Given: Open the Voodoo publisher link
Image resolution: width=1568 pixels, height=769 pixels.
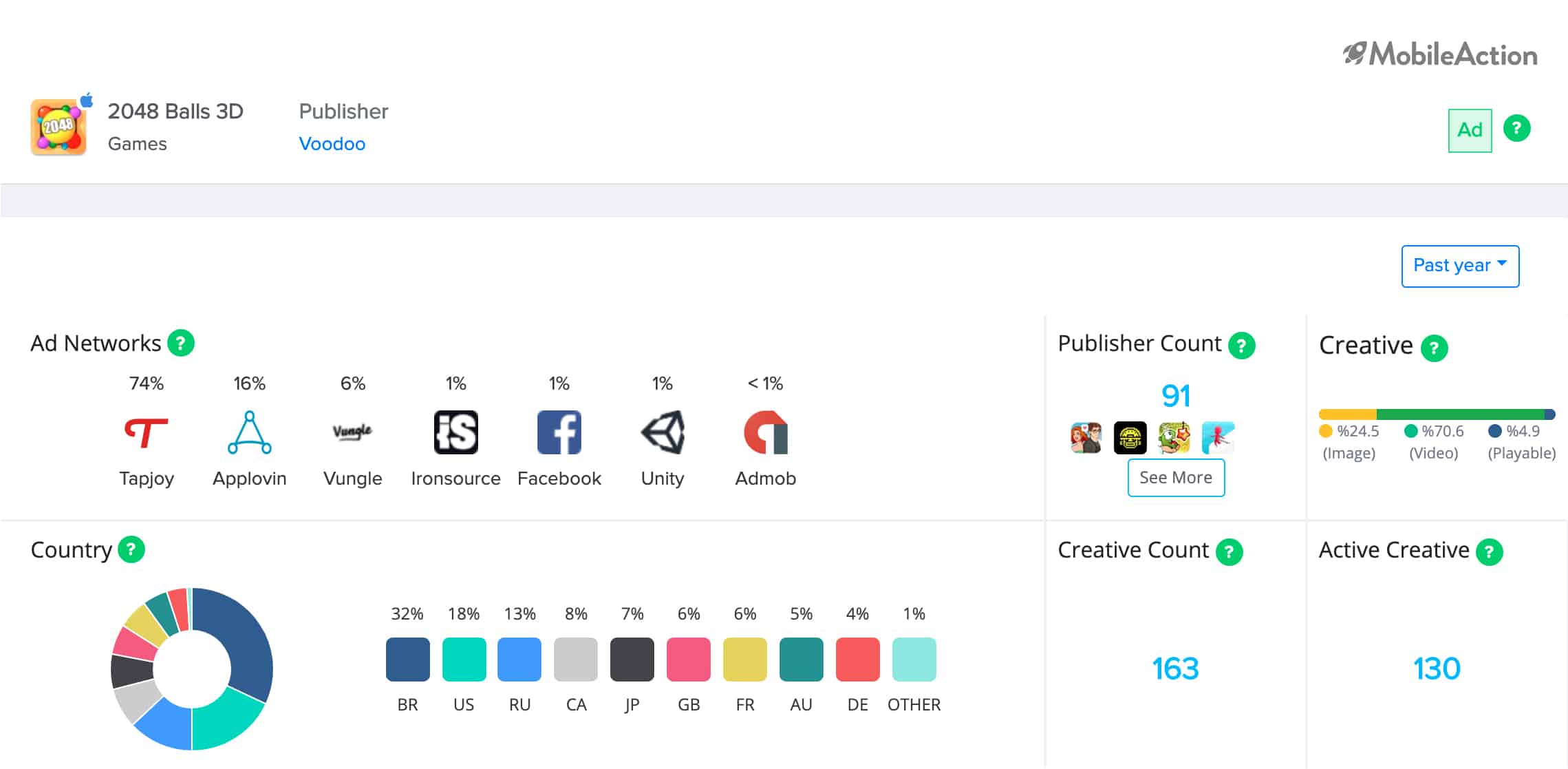Looking at the screenshot, I should [332, 144].
